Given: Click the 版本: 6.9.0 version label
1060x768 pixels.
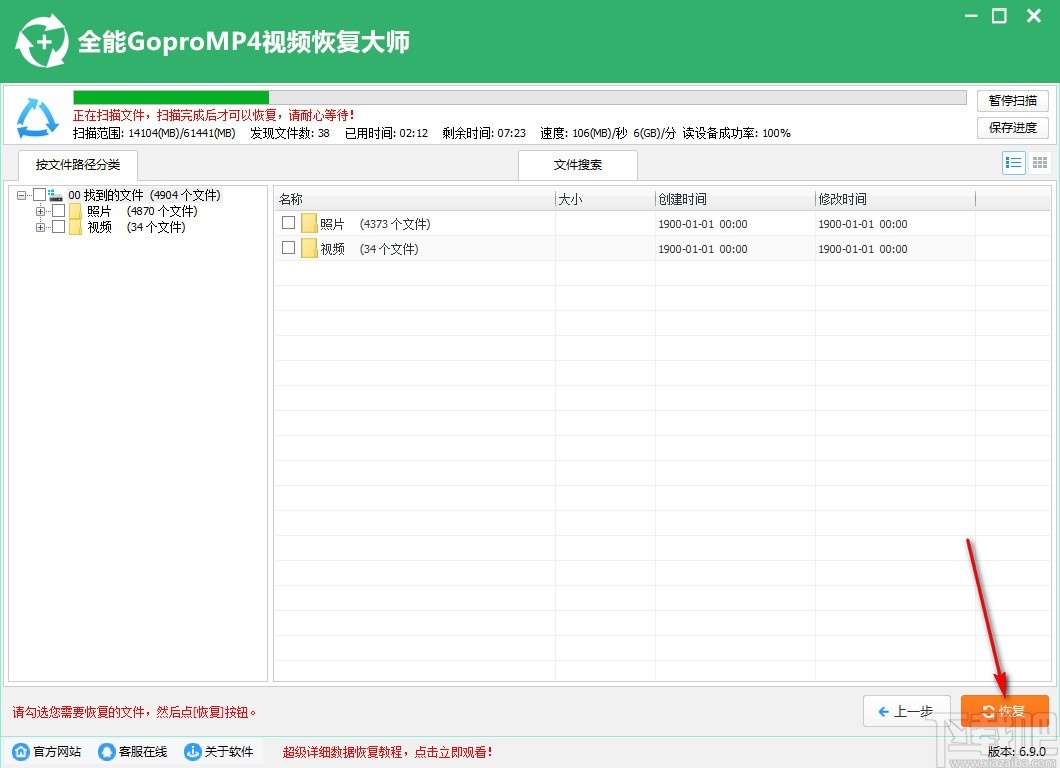Looking at the screenshot, I should click(1017, 752).
